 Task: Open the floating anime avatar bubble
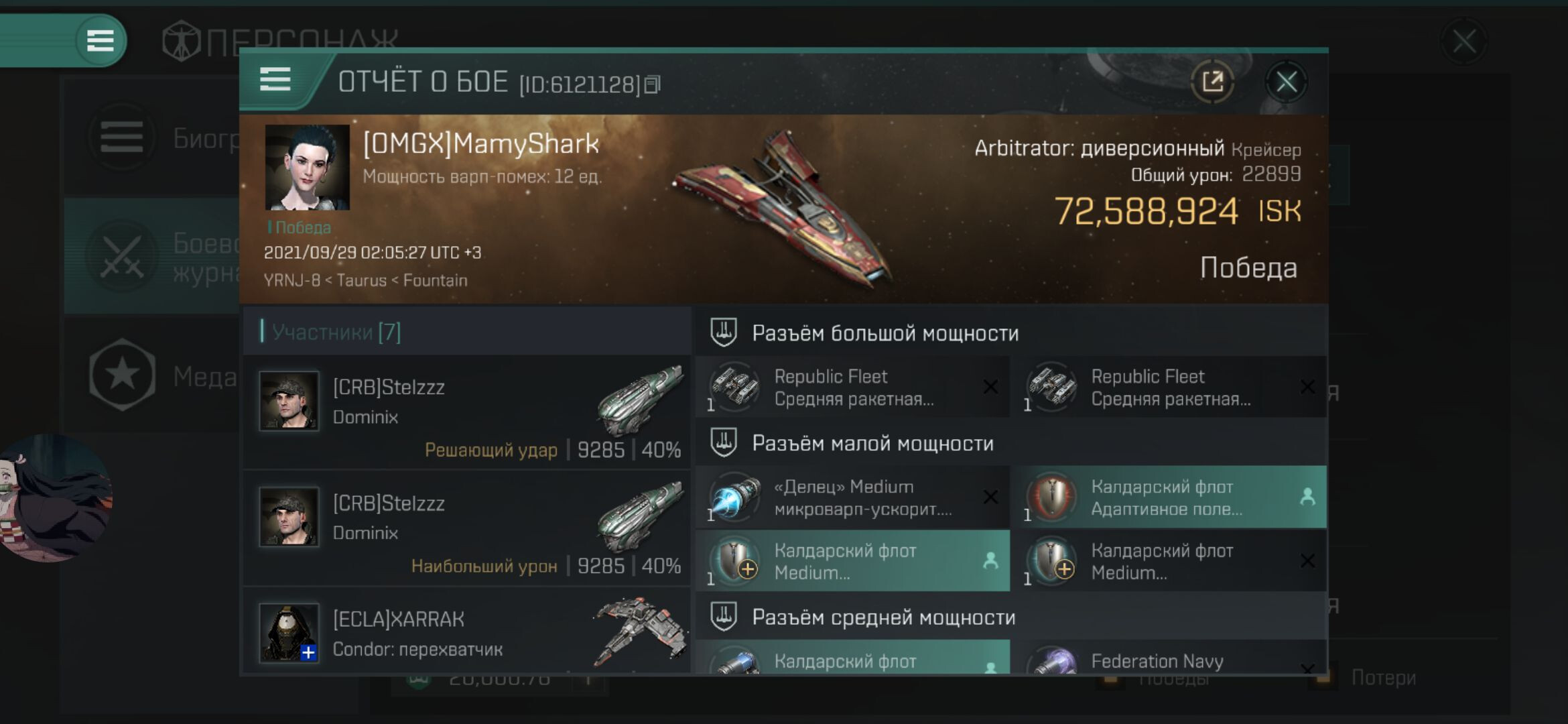click(55, 497)
